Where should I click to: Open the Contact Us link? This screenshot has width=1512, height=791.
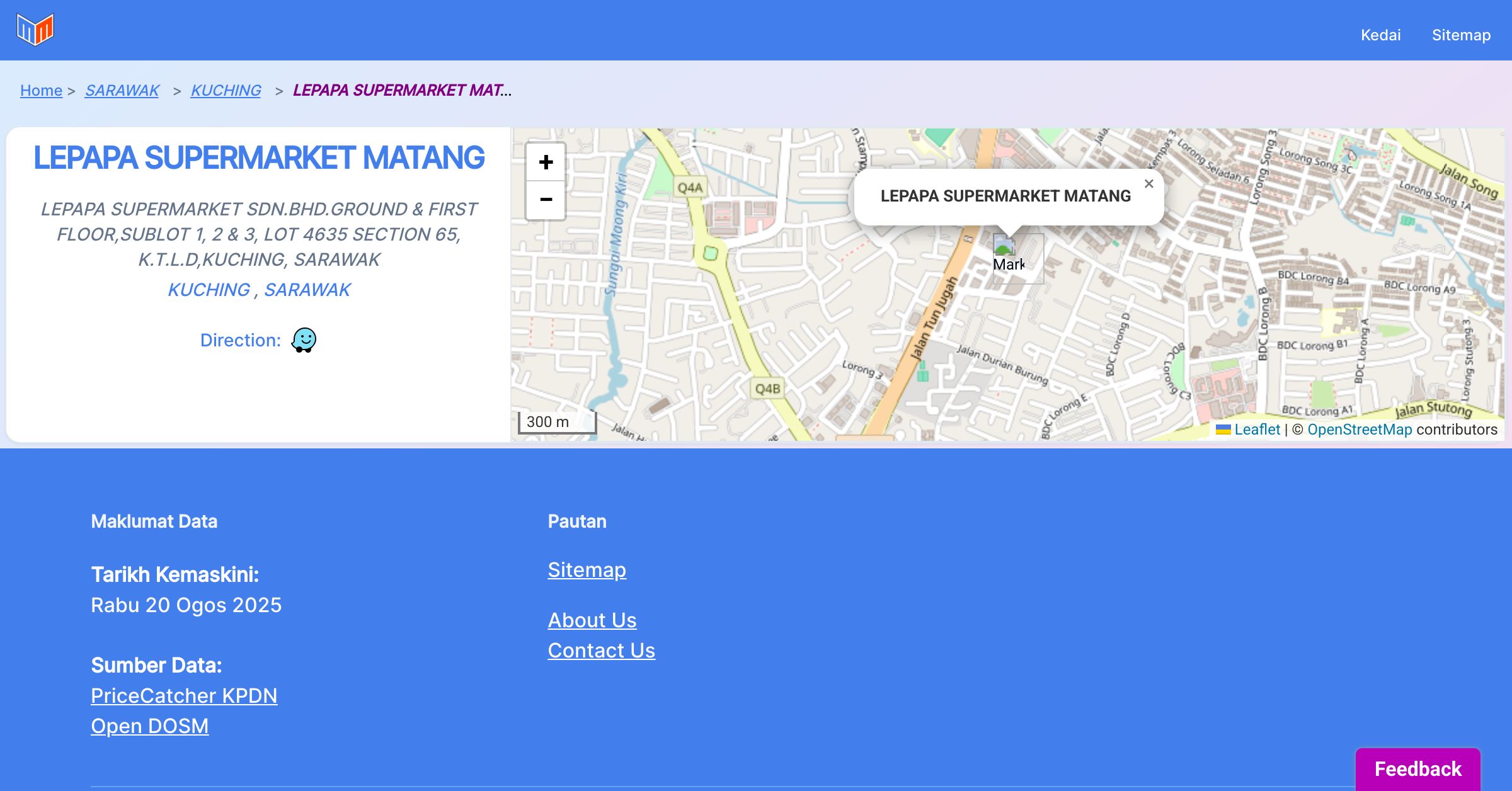[601, 651]
